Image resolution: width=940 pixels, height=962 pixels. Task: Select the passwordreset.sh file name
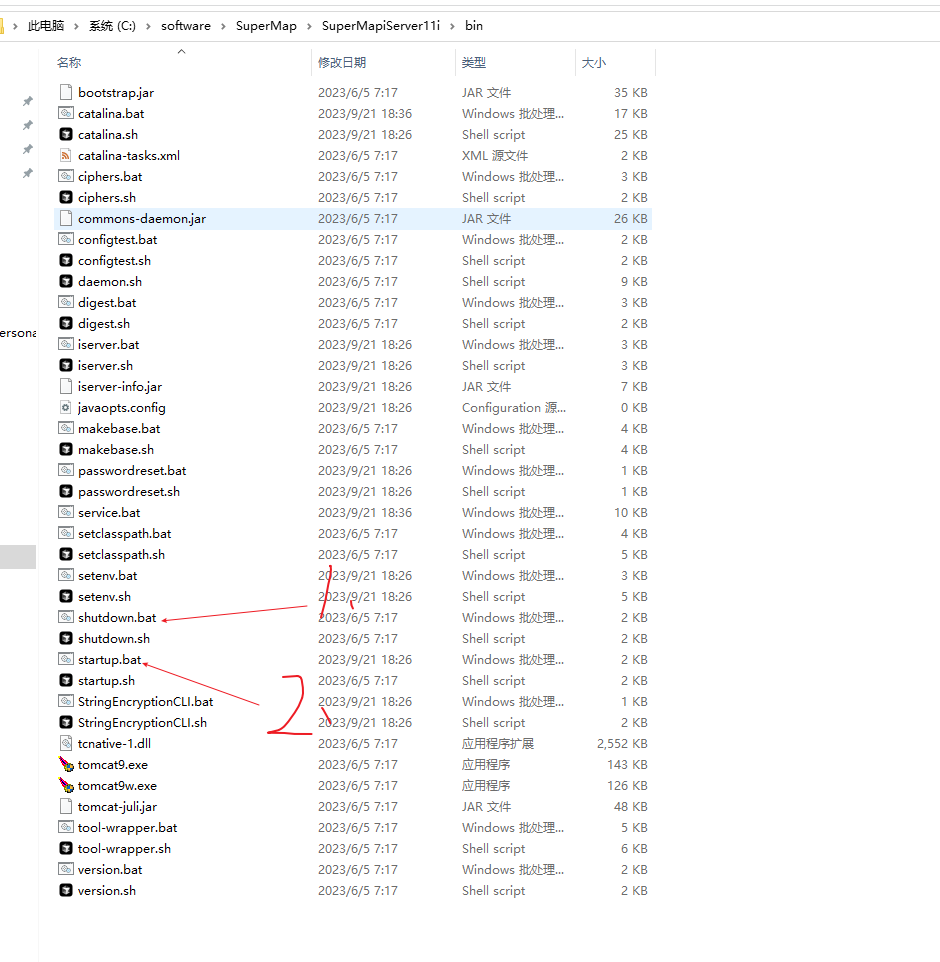129,492
